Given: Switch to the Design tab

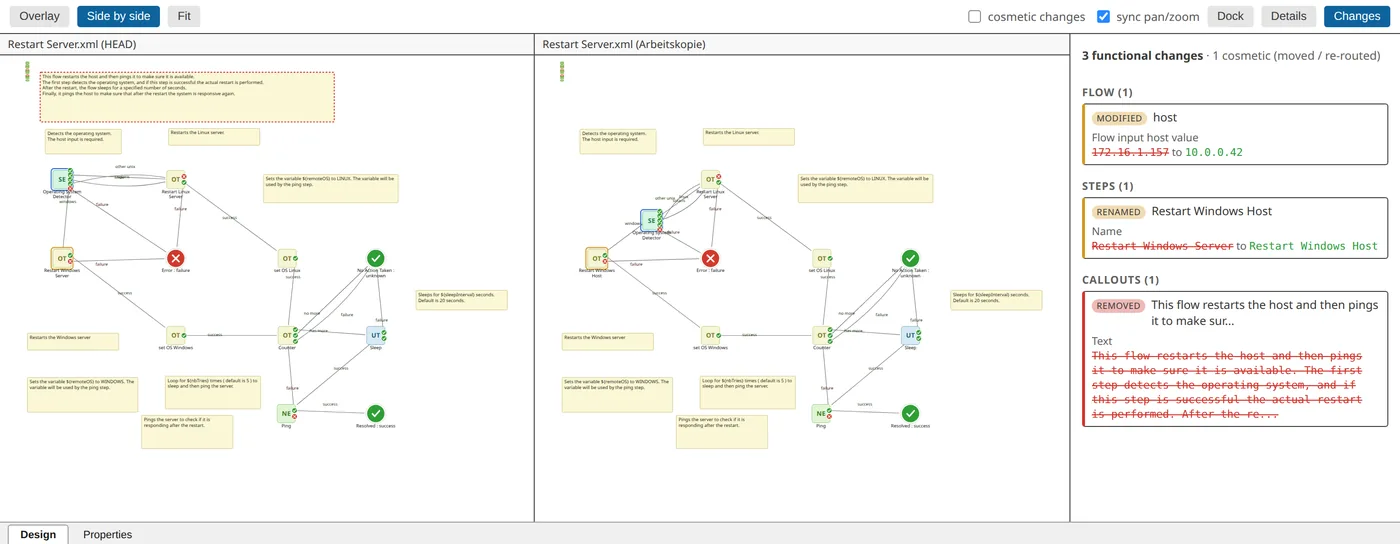Looking at the screenshot, I should tap(38, 534).
